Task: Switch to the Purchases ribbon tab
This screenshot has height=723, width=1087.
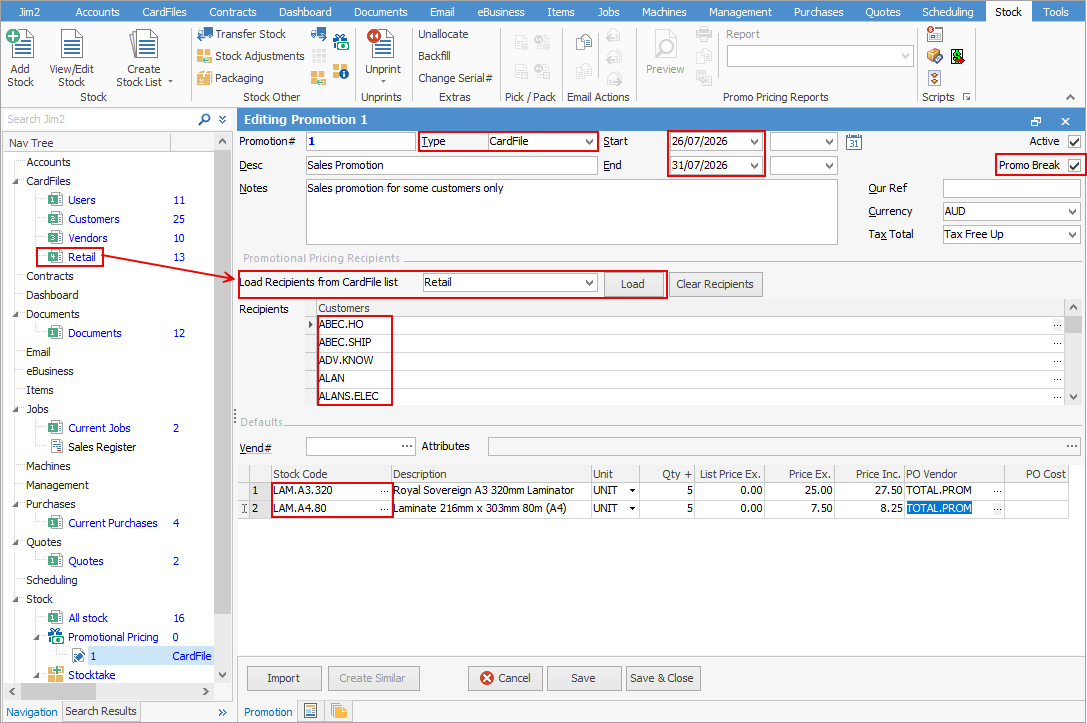Action: (818, 12)
